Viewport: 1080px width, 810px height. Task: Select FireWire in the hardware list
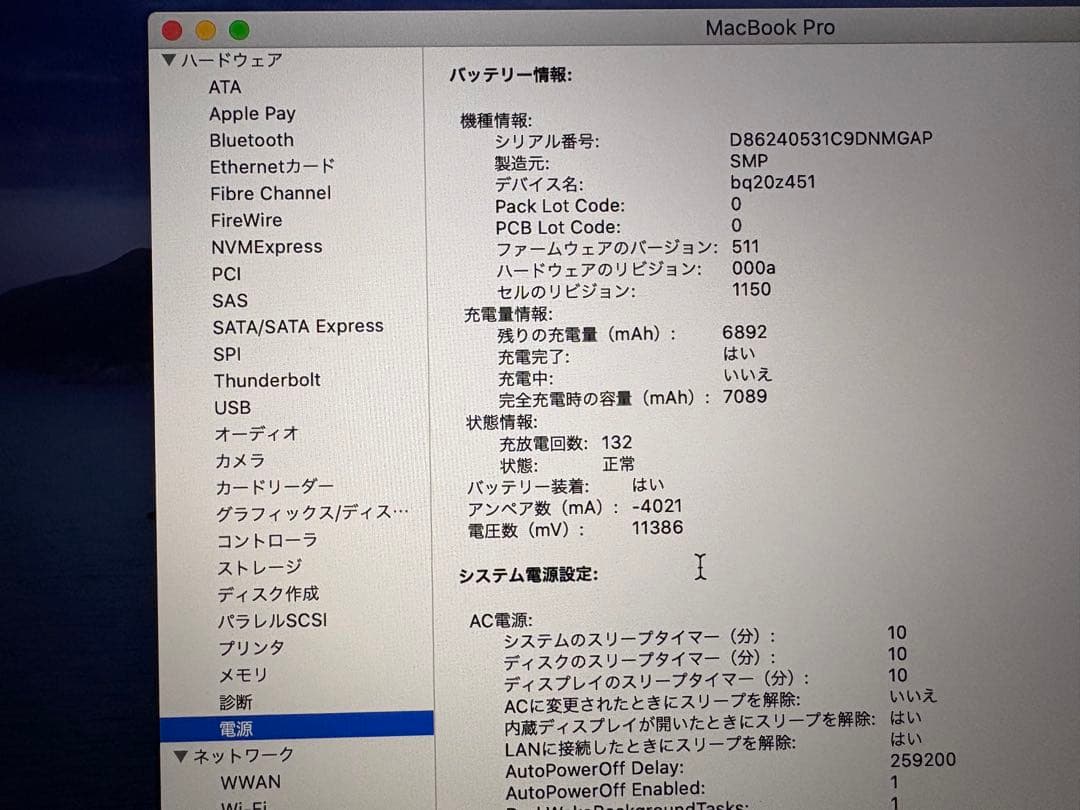[x=247, y=220]
